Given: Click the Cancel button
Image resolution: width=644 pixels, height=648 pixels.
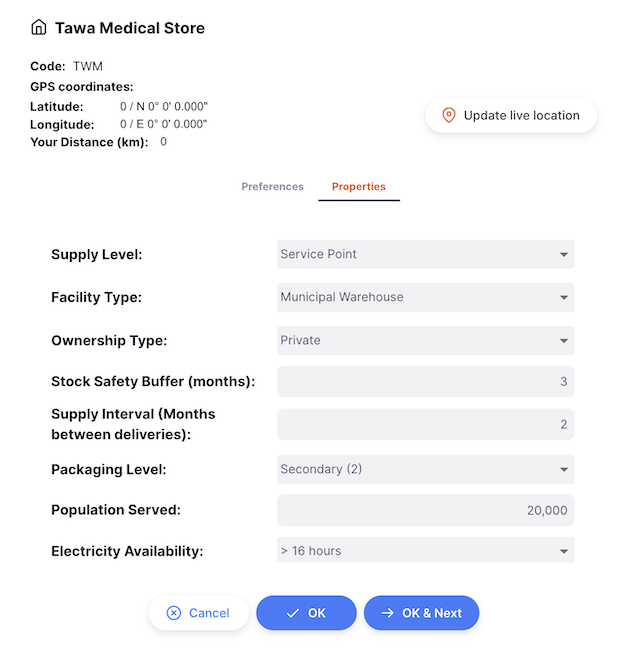Looking at the screenshot, I should point(199,613).
